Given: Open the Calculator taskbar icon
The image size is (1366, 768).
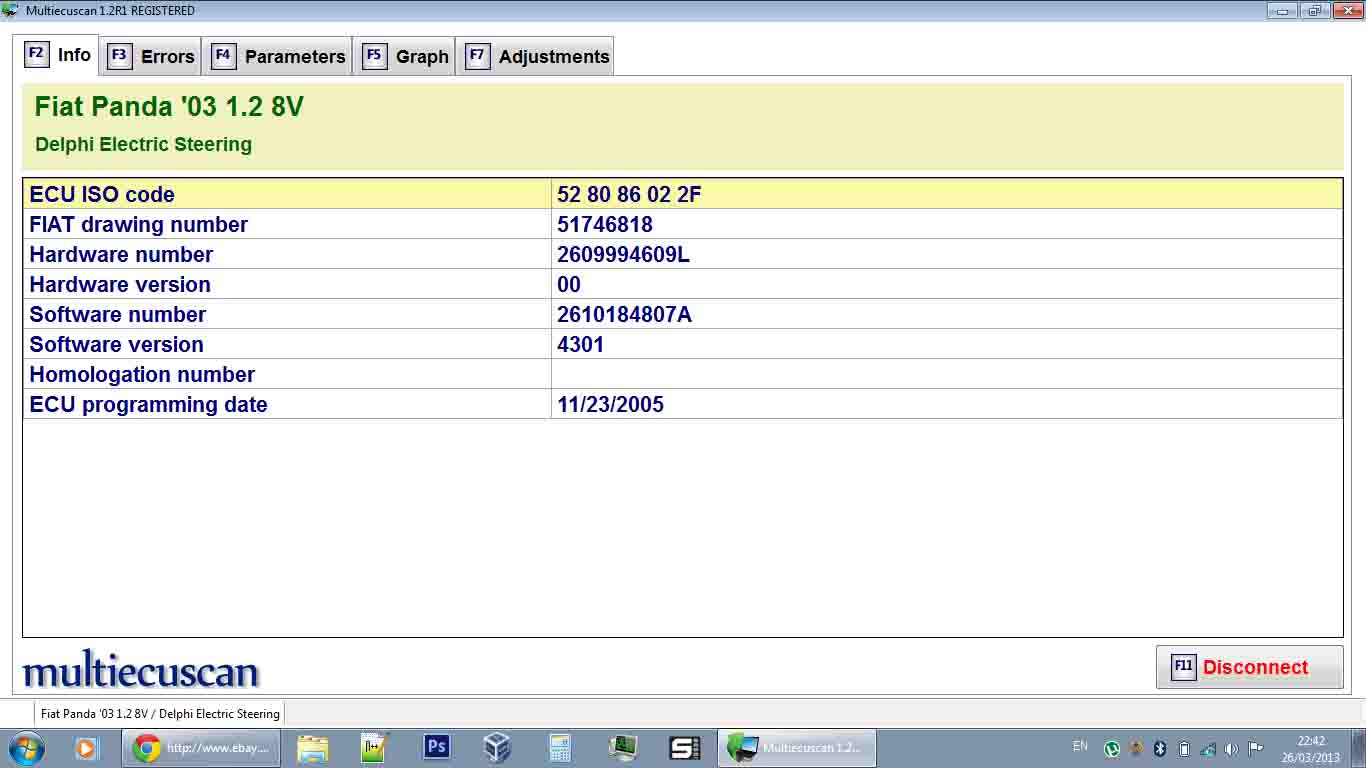Looking at the screenshot, I should point(559,748).
